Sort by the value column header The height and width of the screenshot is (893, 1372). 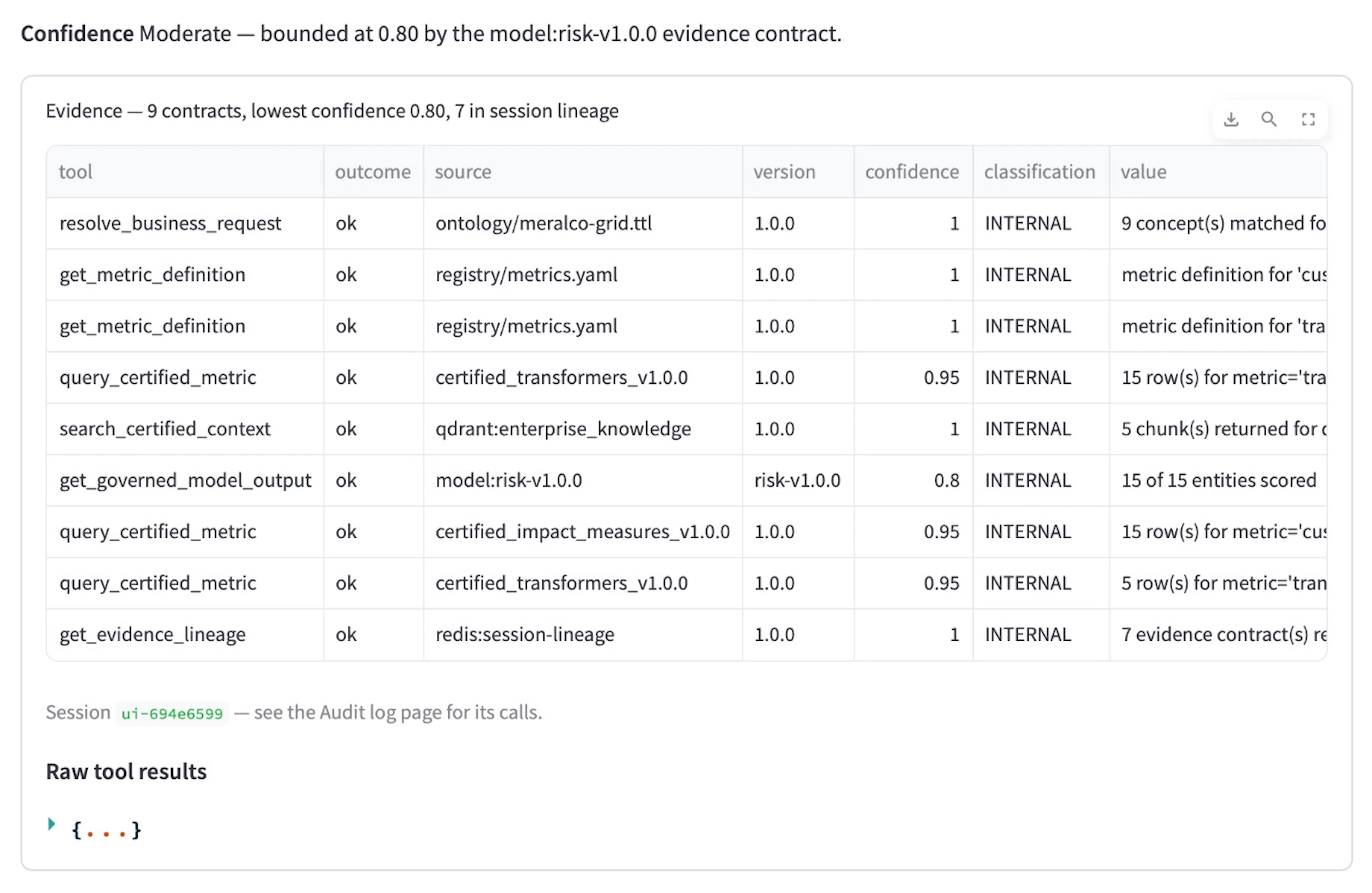(x=1218, y=172)
